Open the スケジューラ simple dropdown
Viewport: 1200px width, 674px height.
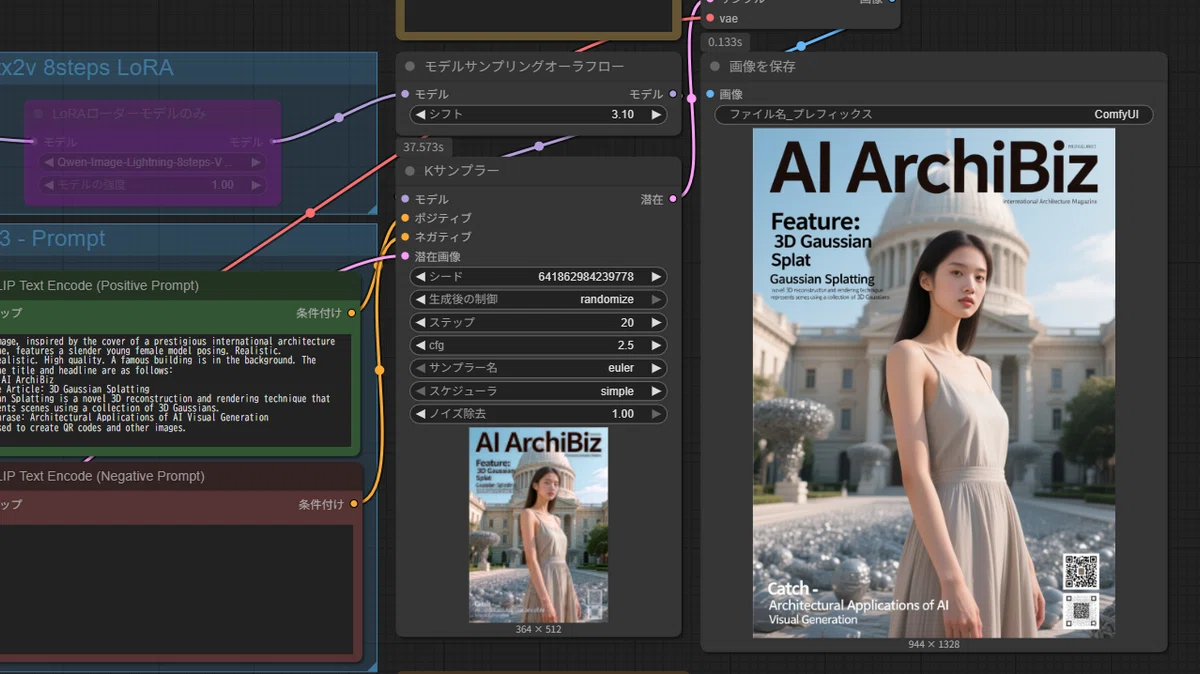(x=538, y=391)
